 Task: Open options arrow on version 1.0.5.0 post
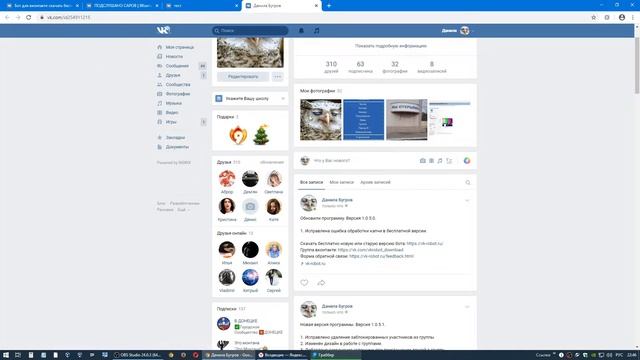pyautogui.click(x=467, y=200)
